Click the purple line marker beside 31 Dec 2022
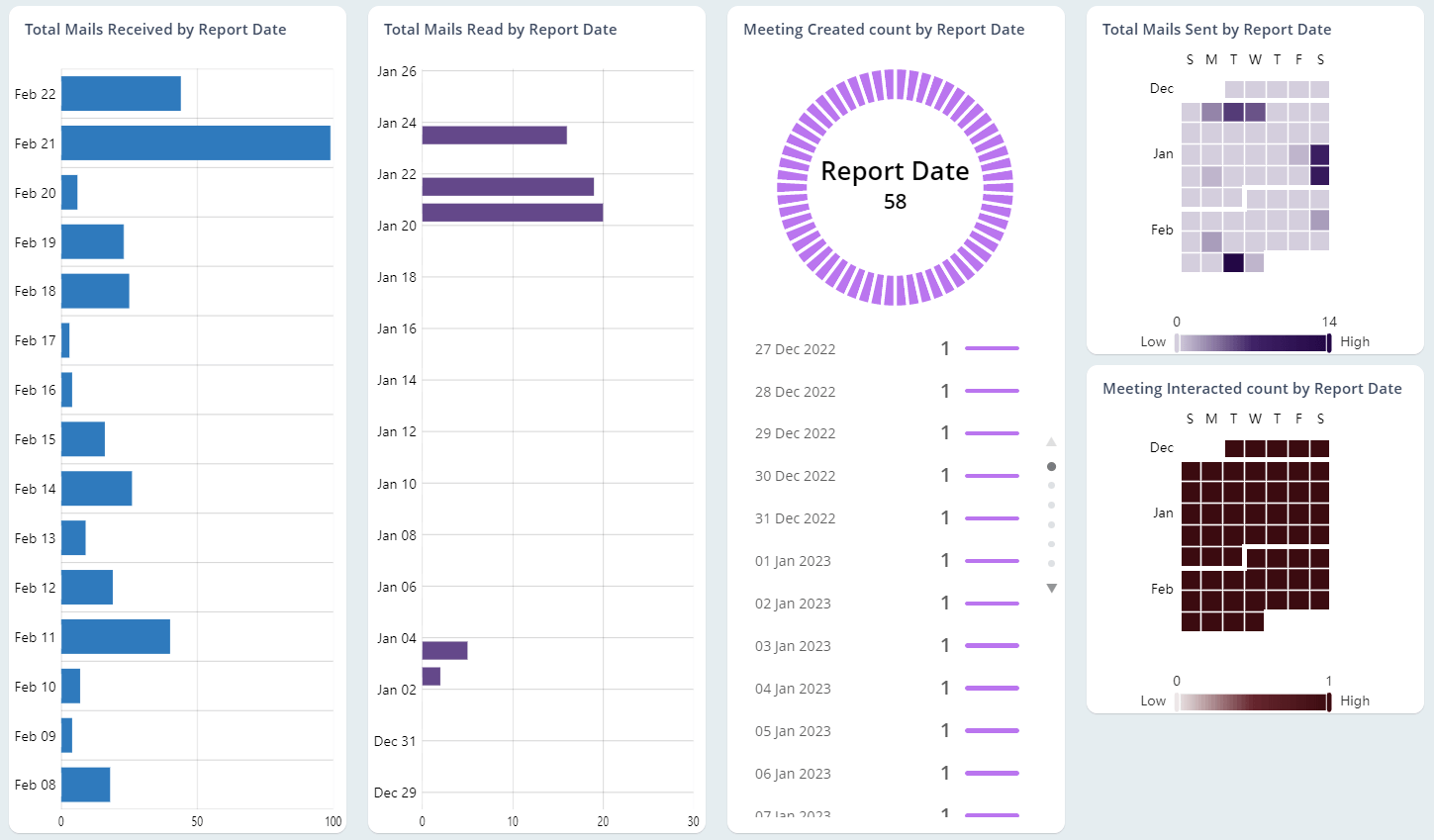This screenshot has height=840, width=1434. [993, 517]
